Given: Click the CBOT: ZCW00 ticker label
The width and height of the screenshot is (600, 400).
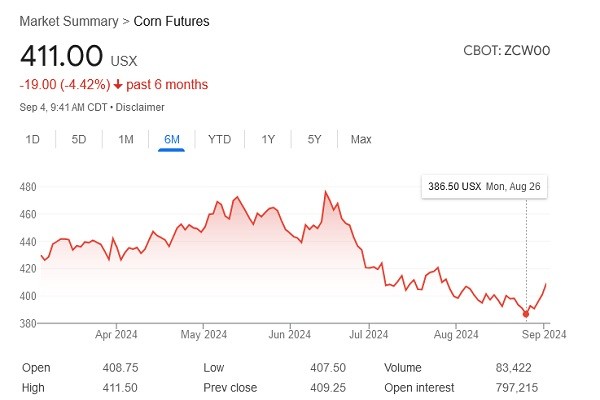Looking at the screenshot, I should [507, 50].
